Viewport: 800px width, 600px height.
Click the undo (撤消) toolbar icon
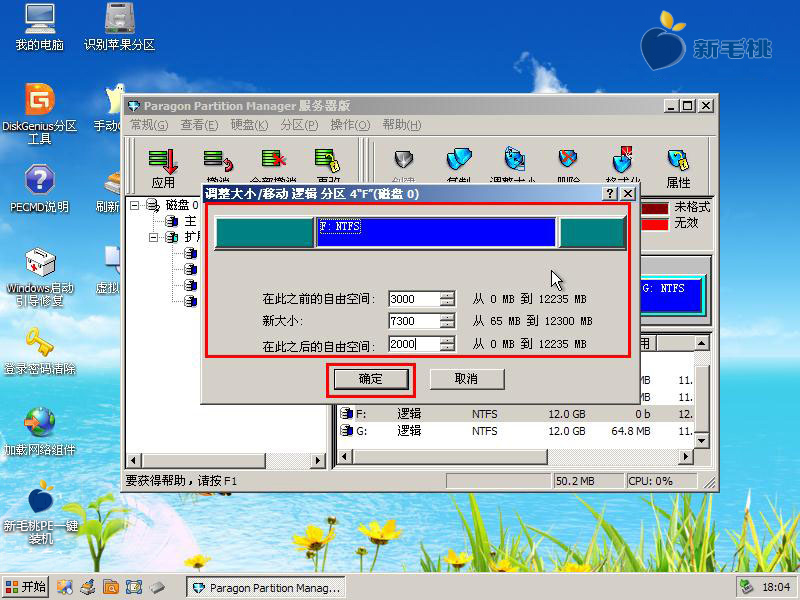tap(218, 162)
